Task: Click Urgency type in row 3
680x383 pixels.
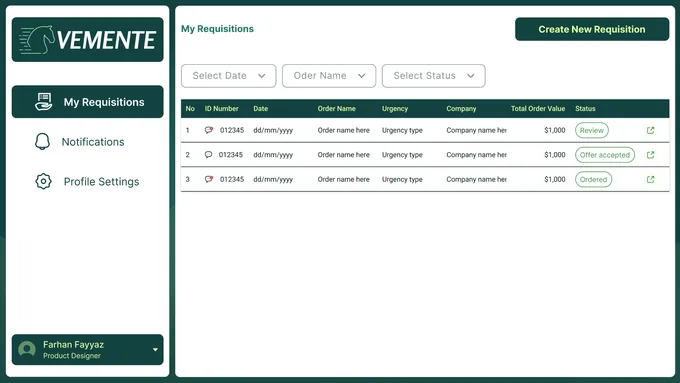Action: tap(402, 180)
